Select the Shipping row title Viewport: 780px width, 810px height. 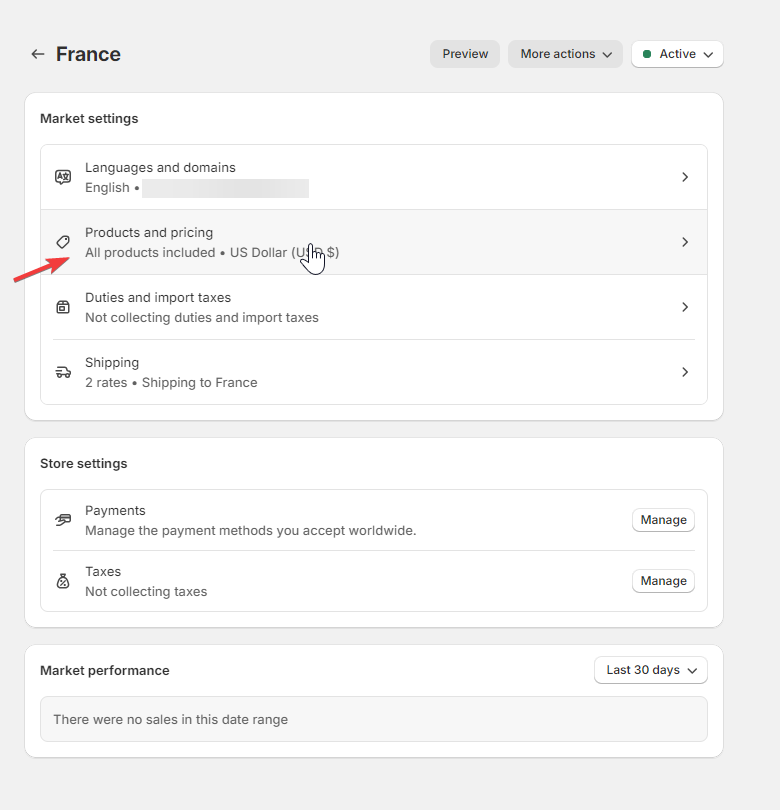tap(112, 363)
